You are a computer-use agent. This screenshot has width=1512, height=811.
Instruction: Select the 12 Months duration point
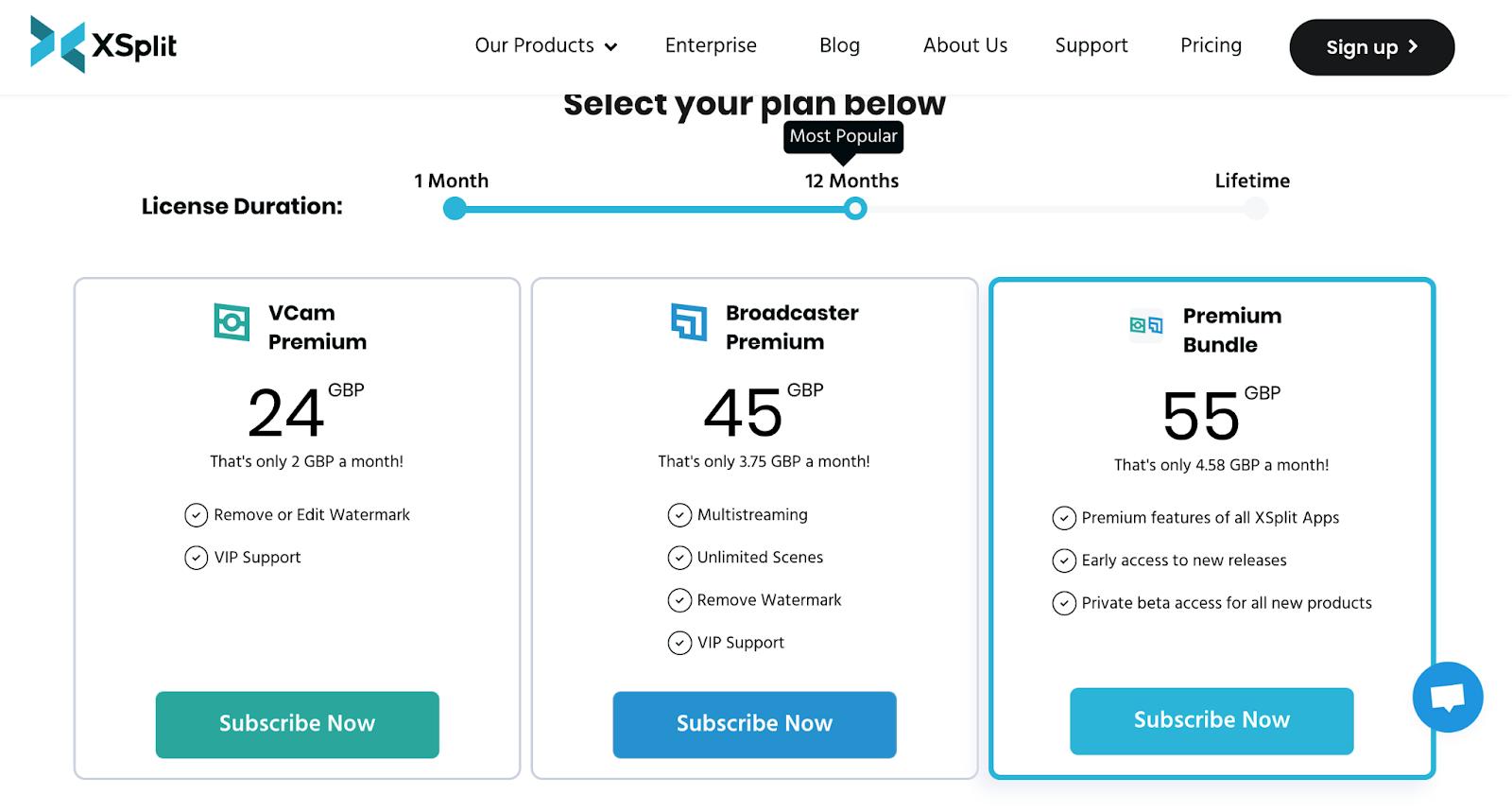[855, 209]
